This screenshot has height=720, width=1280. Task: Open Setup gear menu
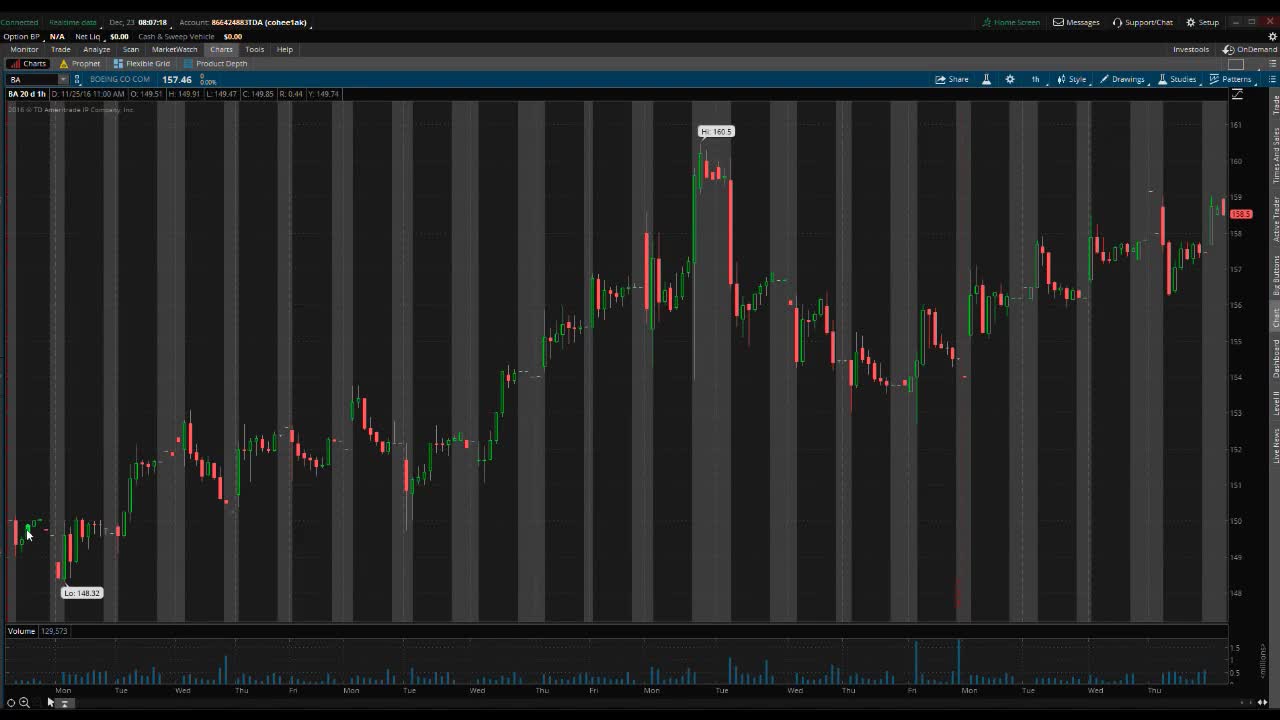pos(1203,22)
